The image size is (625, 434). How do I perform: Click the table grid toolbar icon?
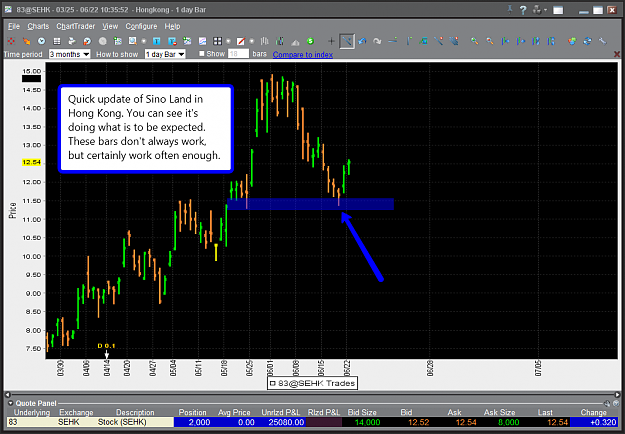(57, 41)
